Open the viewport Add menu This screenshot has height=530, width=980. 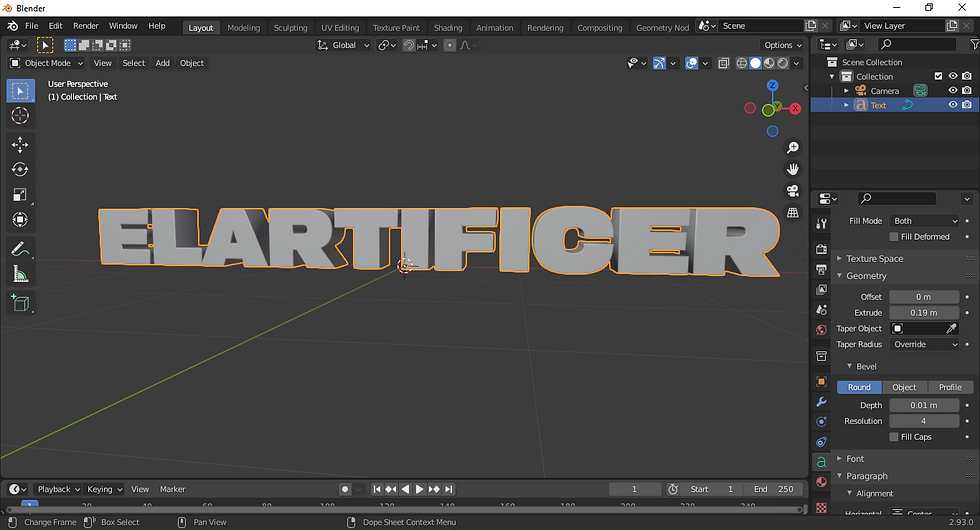tap(162, 63)
